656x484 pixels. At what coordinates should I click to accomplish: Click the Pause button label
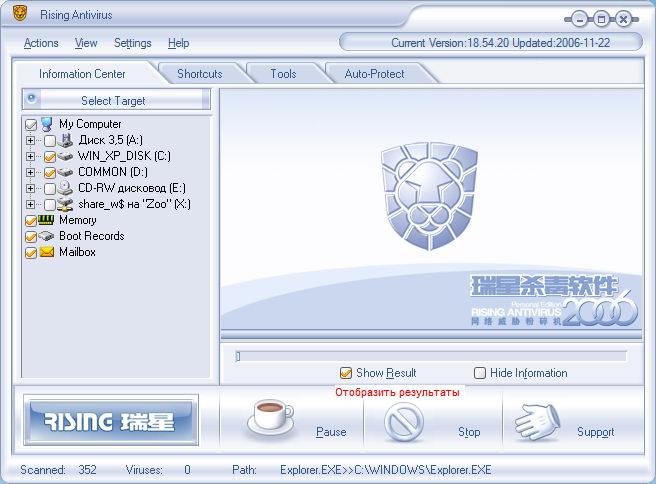(331, 432)
